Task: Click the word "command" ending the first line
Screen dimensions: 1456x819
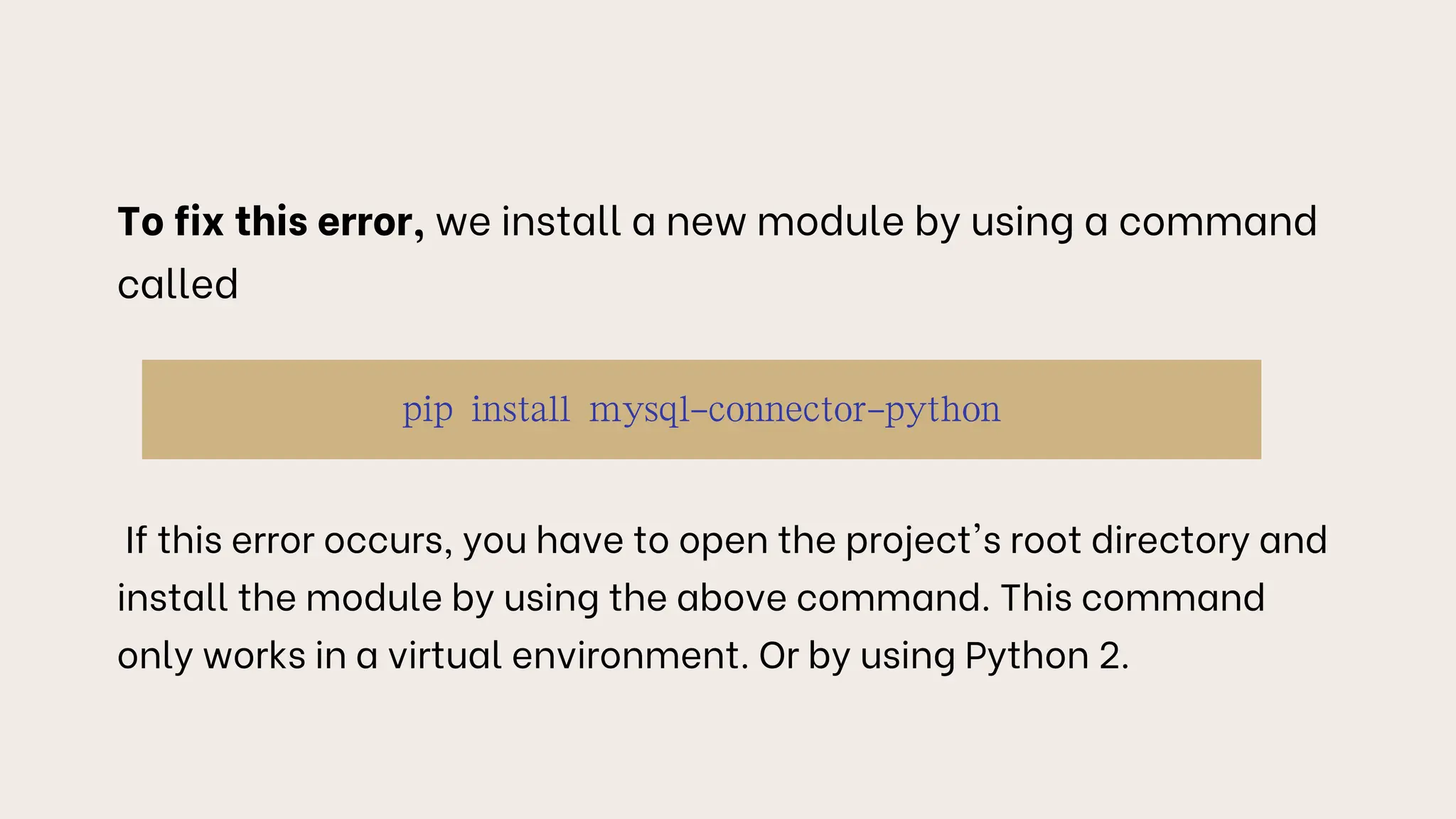Action: pos(1218,221)
